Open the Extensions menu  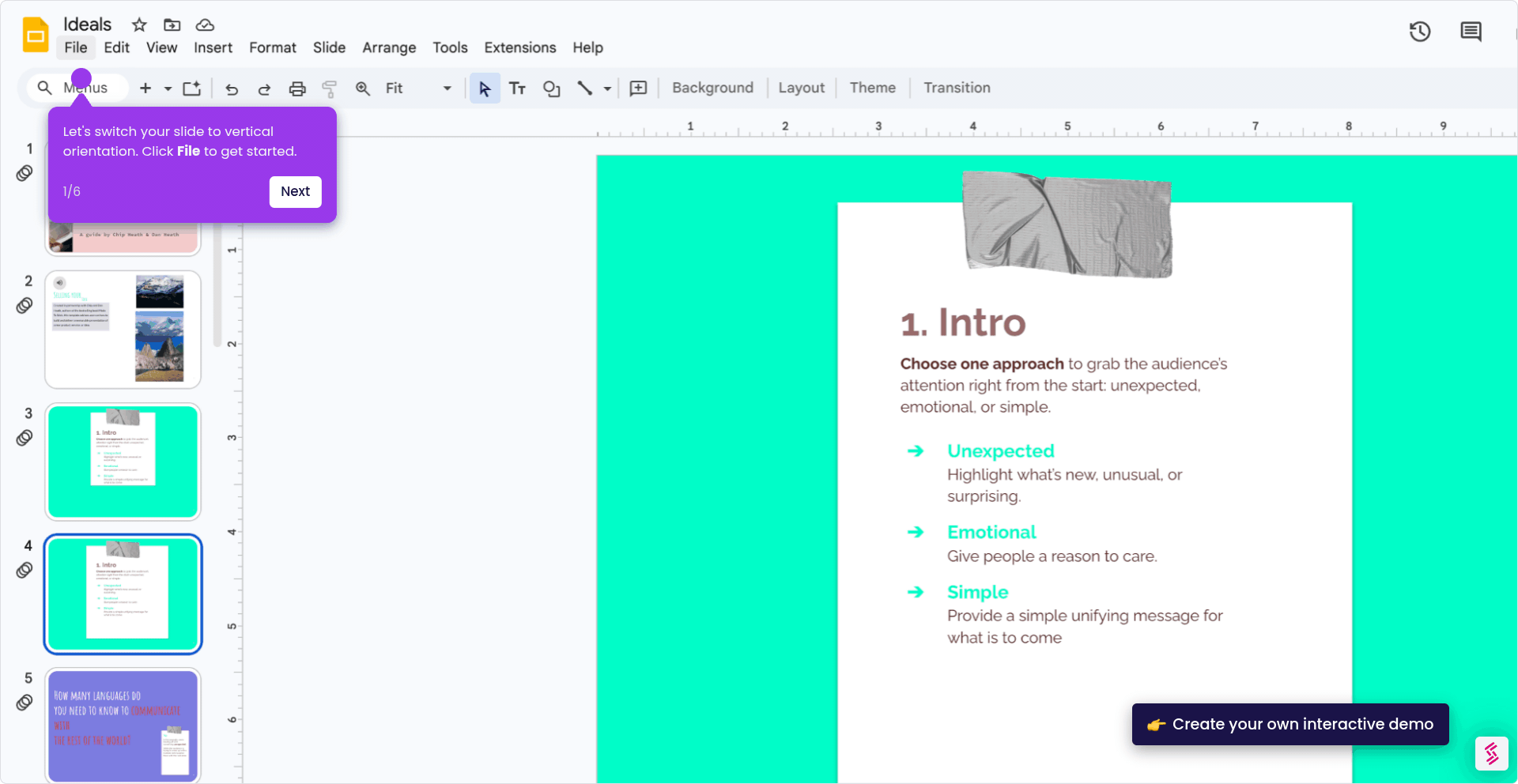point(520,47)
